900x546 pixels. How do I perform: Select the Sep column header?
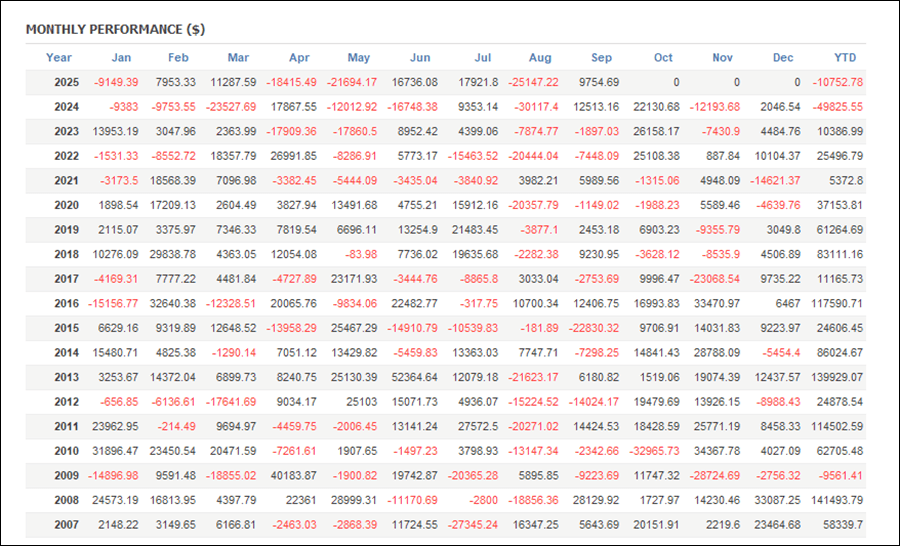(x=601, y=58)
